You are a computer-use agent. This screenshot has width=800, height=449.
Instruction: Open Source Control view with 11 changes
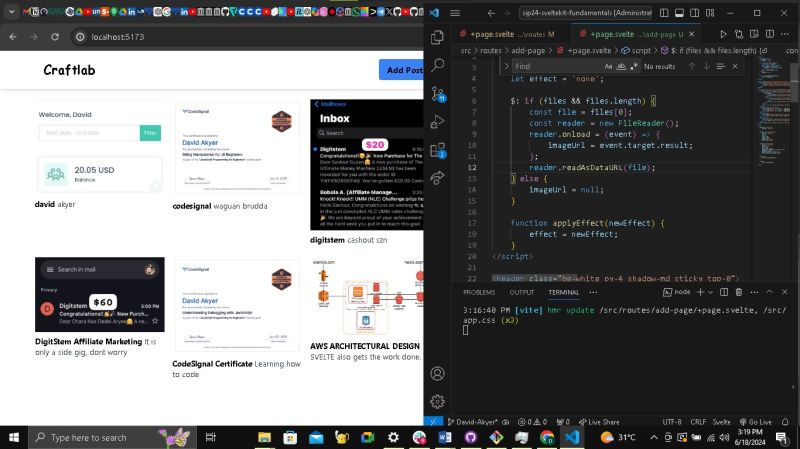(438, 94)
